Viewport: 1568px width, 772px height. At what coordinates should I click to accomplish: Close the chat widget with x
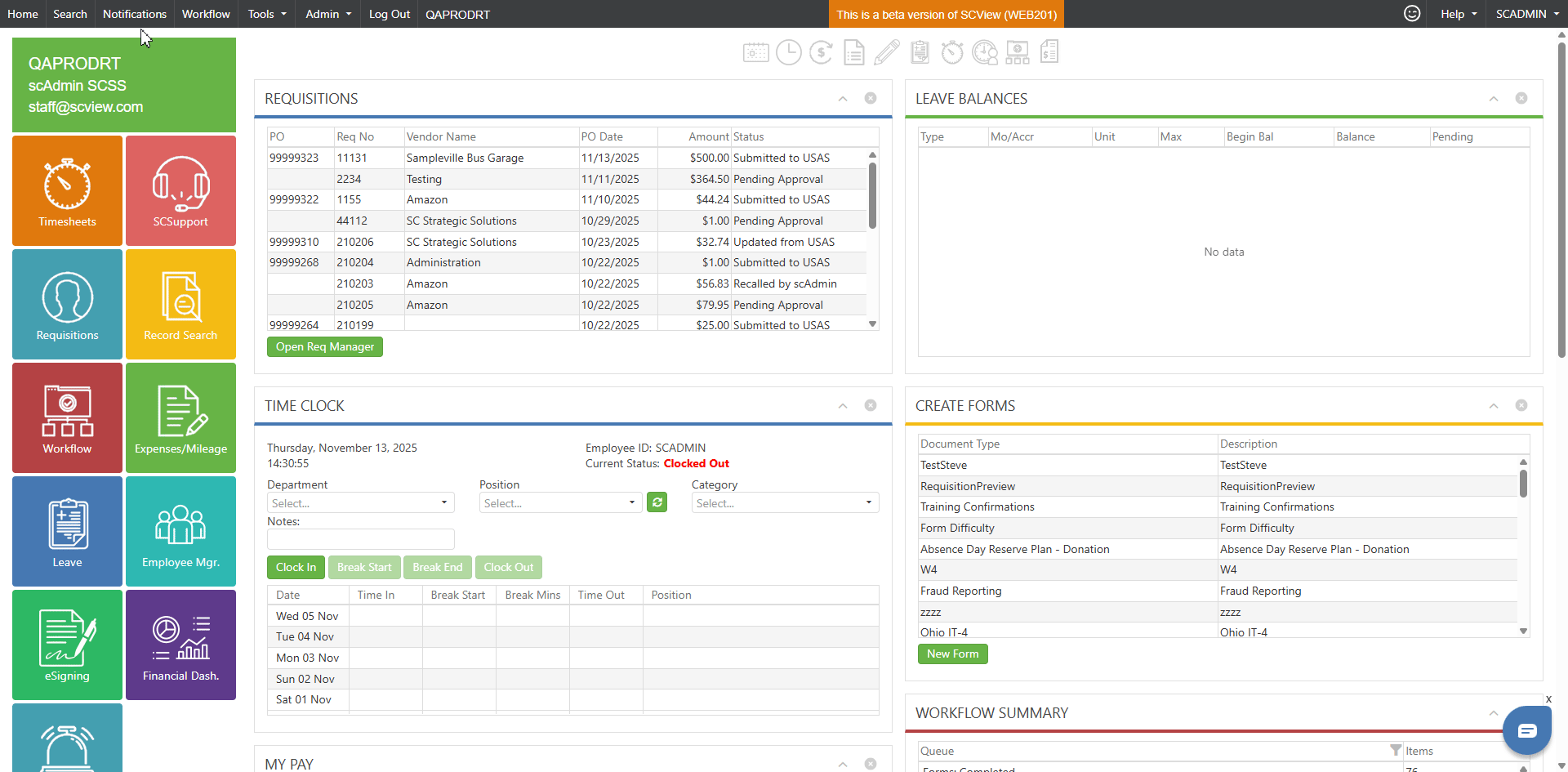pyautogui.click(x=1548, y=699)
